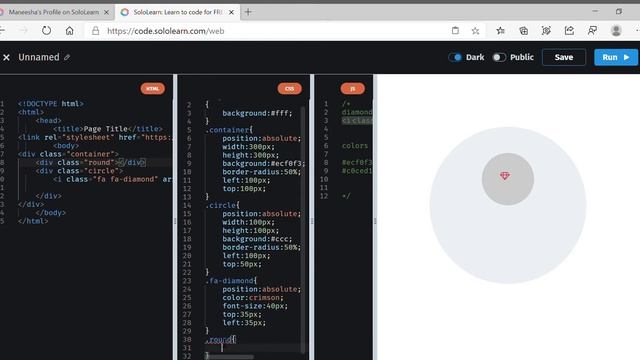This screenshot has width=640, height=360.
Task: Click the divider handle between JS panel and output
Action: click(x=375, y=221)
